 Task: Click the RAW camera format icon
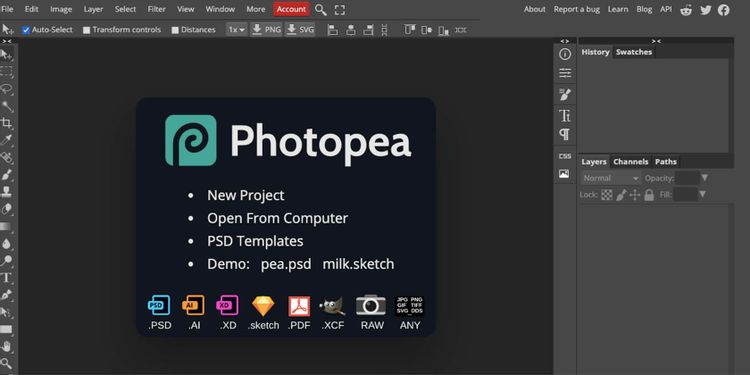coord(371,305)
